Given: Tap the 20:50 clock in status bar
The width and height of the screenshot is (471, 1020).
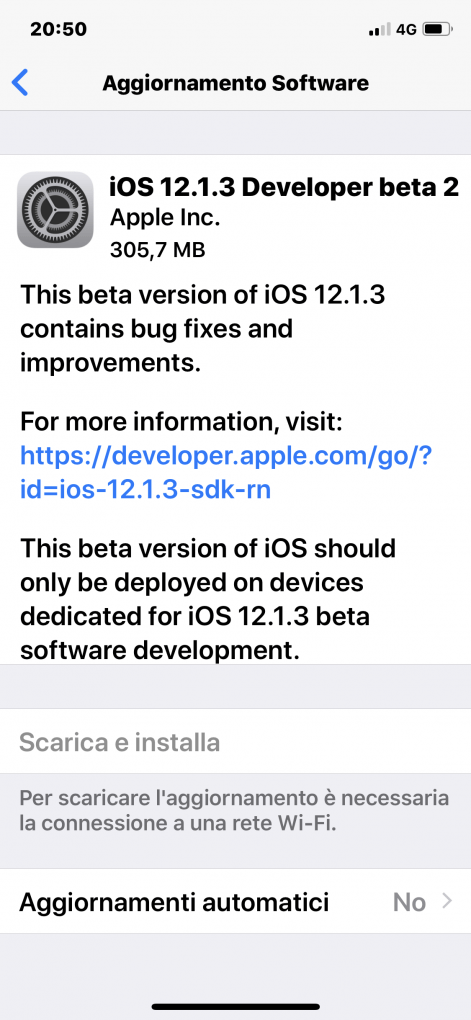Looking at the screenshot, I should (x=59, y=29).
